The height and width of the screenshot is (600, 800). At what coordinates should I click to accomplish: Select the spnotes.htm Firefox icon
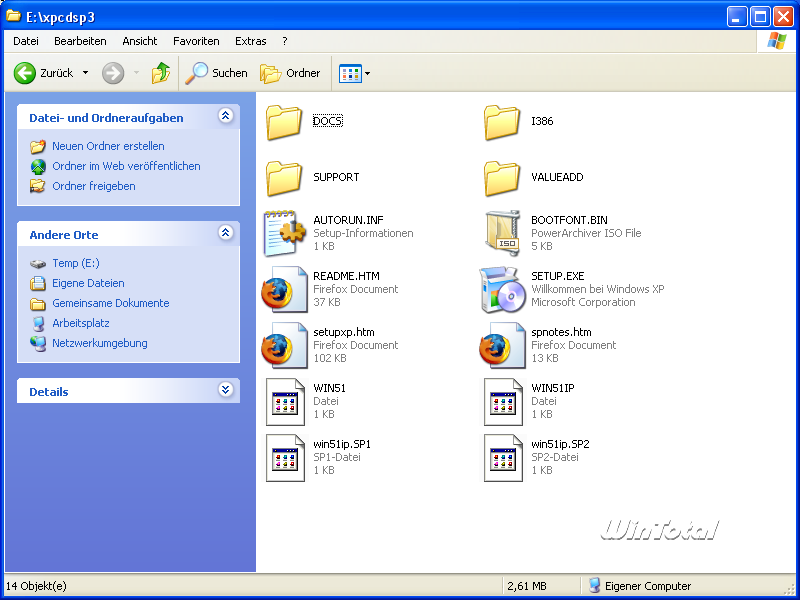tap(502, 345)
